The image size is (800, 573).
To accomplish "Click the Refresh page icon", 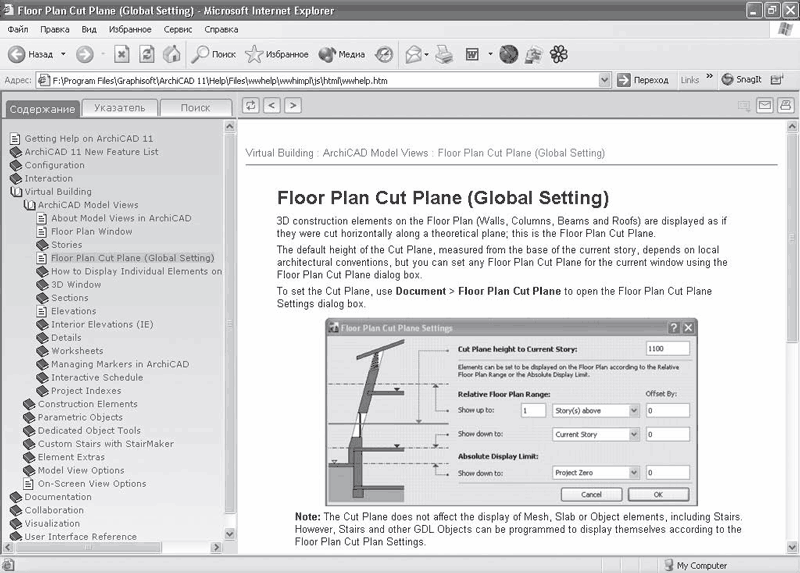I will tap(147, 54).
